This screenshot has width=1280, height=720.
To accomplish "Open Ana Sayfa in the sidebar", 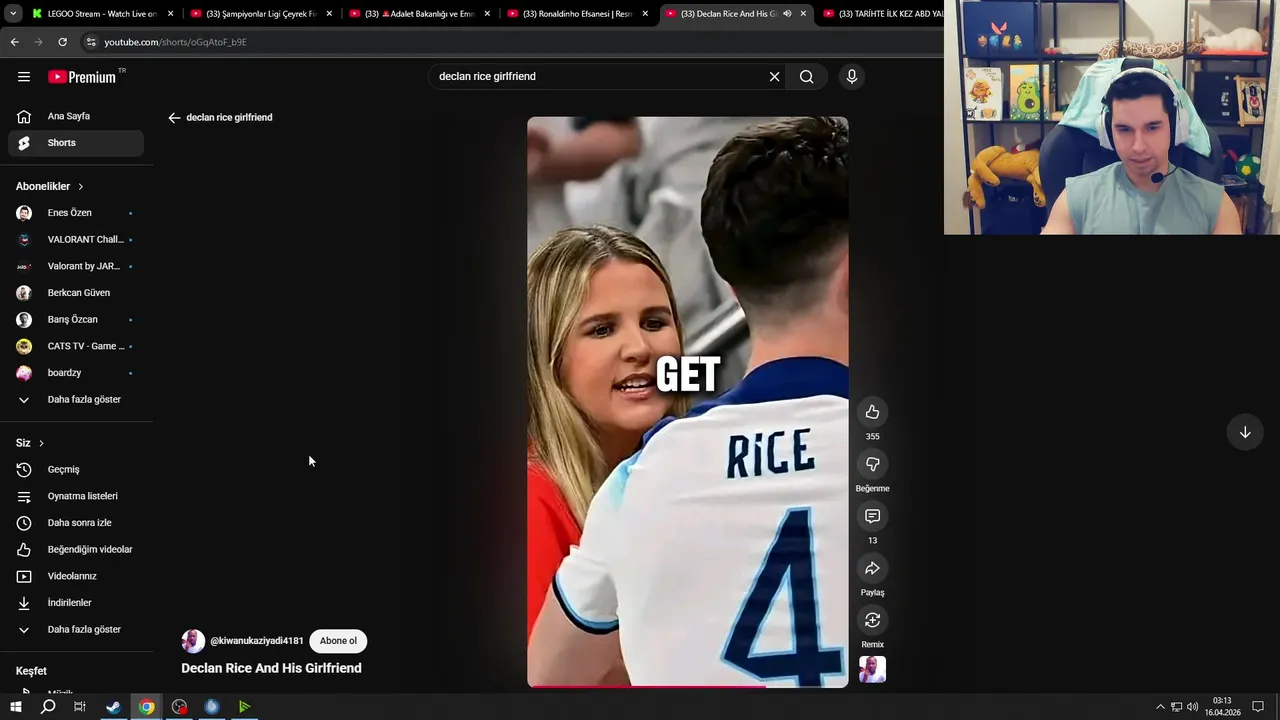I will 76,116.
